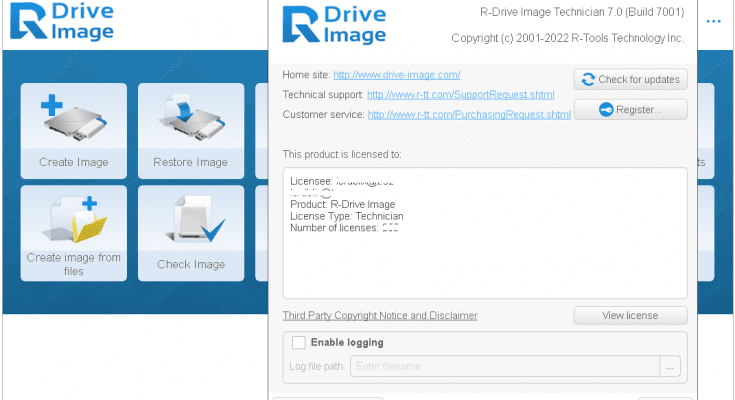Image resolution: width=735 pixels, height=400 pixels.
Task: Click the View license button
Action: tap(630, 316)
